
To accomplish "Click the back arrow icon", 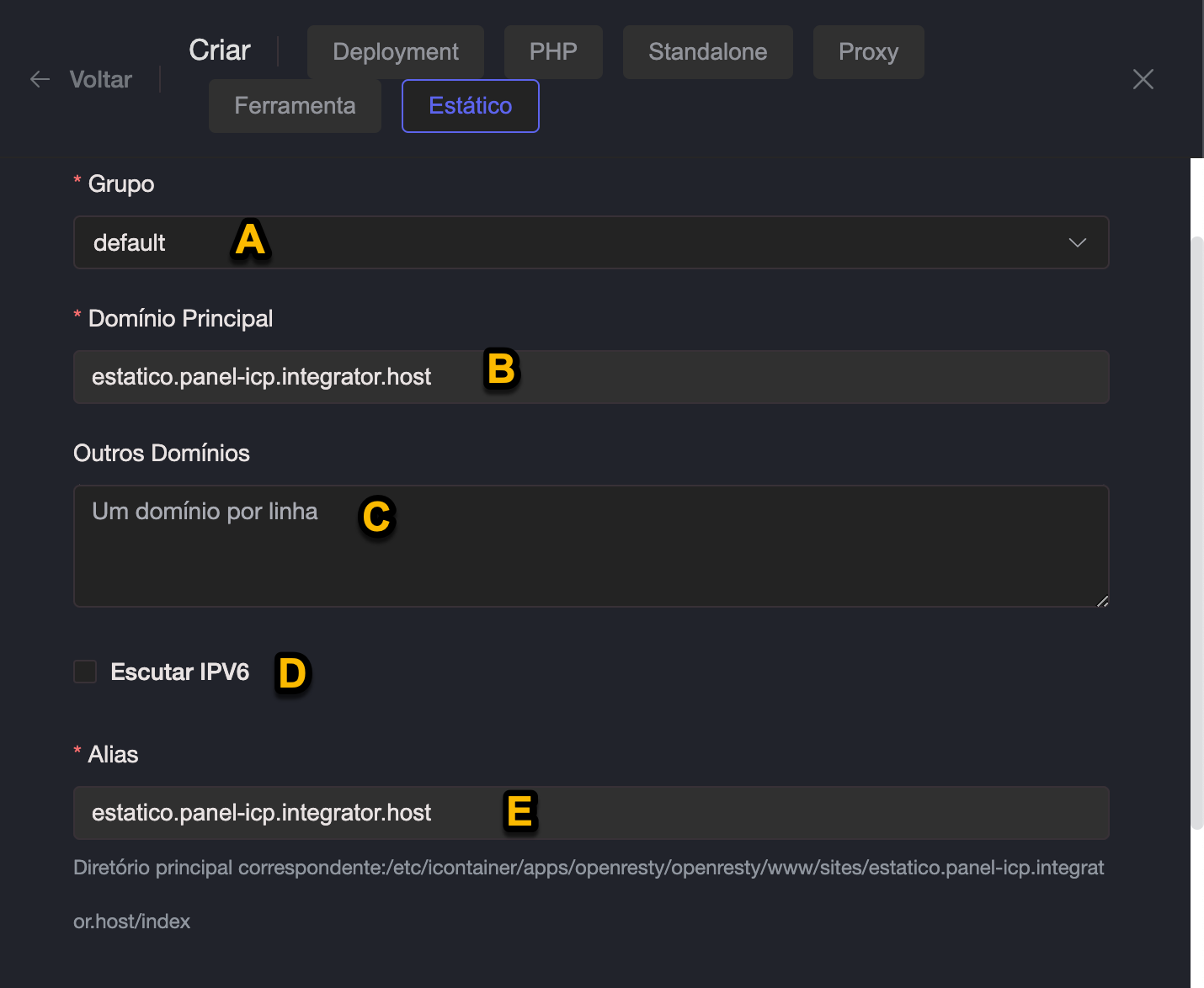I will click(40, 79).
